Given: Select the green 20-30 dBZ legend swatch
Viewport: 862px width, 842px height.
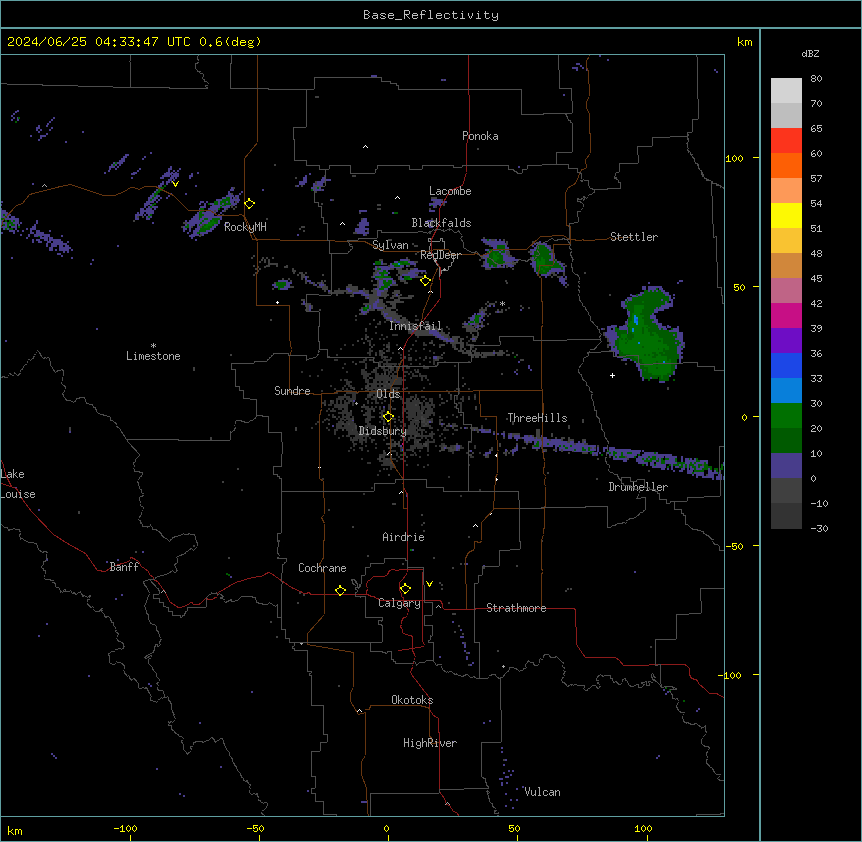Looking at the screenshot, I should [786, 416].
